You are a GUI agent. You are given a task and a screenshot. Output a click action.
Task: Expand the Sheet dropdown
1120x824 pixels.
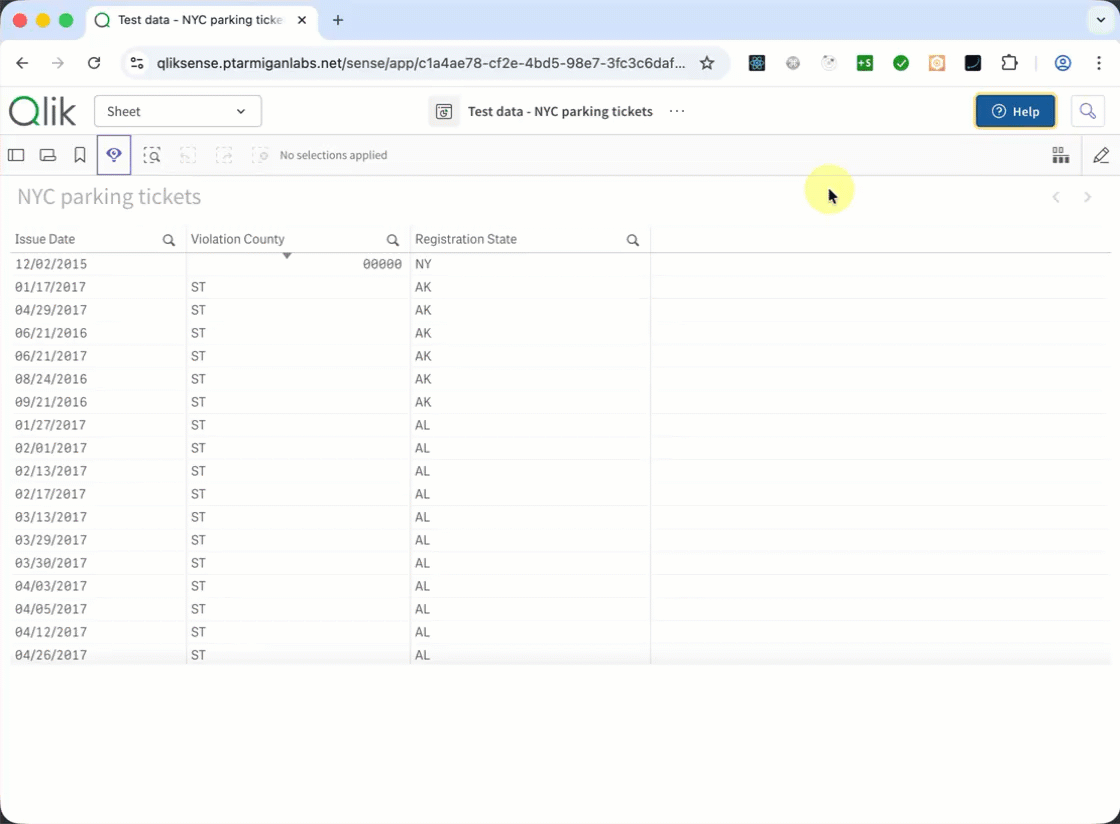pos(178,111)
